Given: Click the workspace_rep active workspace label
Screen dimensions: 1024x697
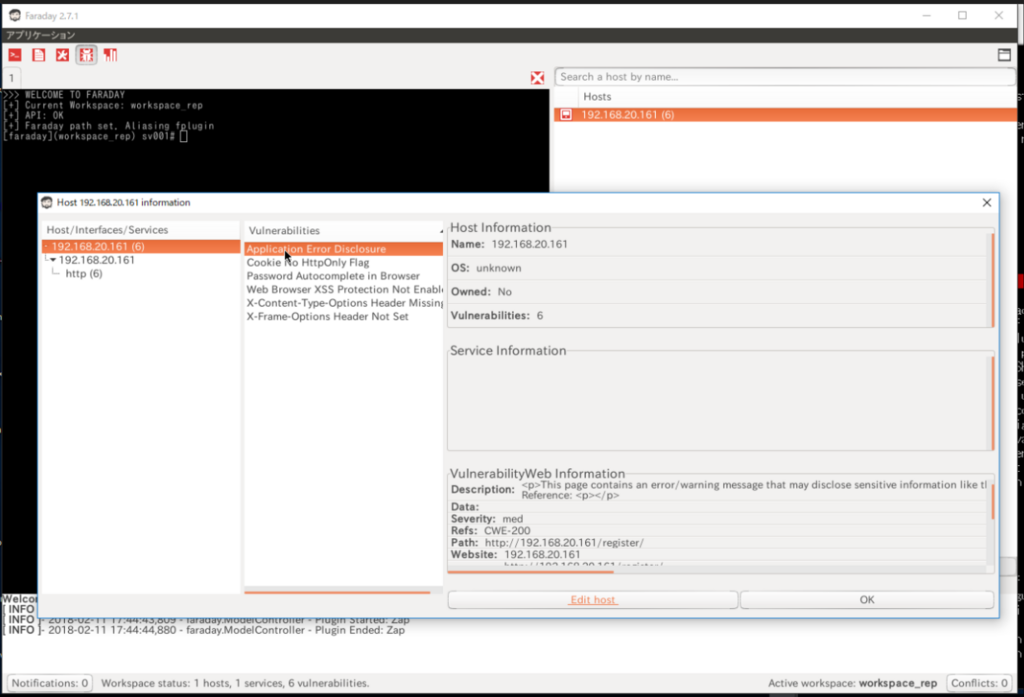Looking at the screenshot, I should coord(897,683).
